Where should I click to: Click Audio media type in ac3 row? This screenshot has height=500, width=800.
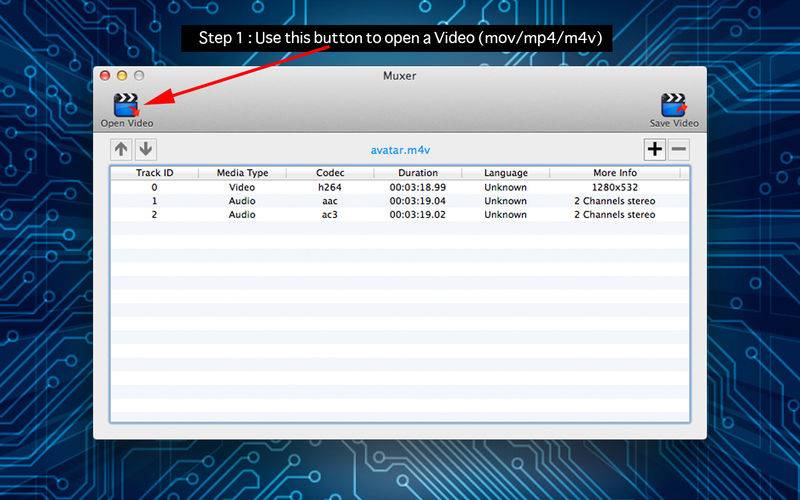pyautogui.click(x=242, y=215)
